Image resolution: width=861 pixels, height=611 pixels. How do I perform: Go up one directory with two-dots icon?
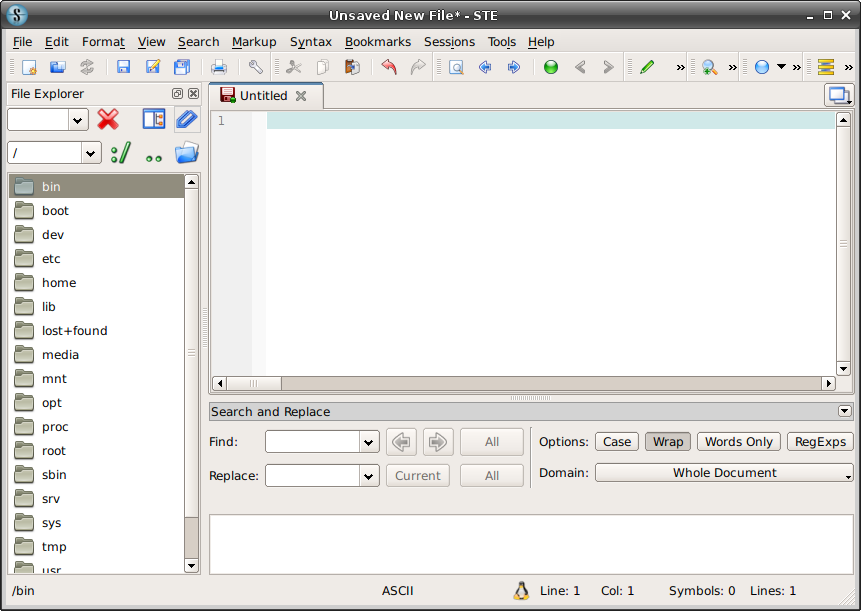154,158
